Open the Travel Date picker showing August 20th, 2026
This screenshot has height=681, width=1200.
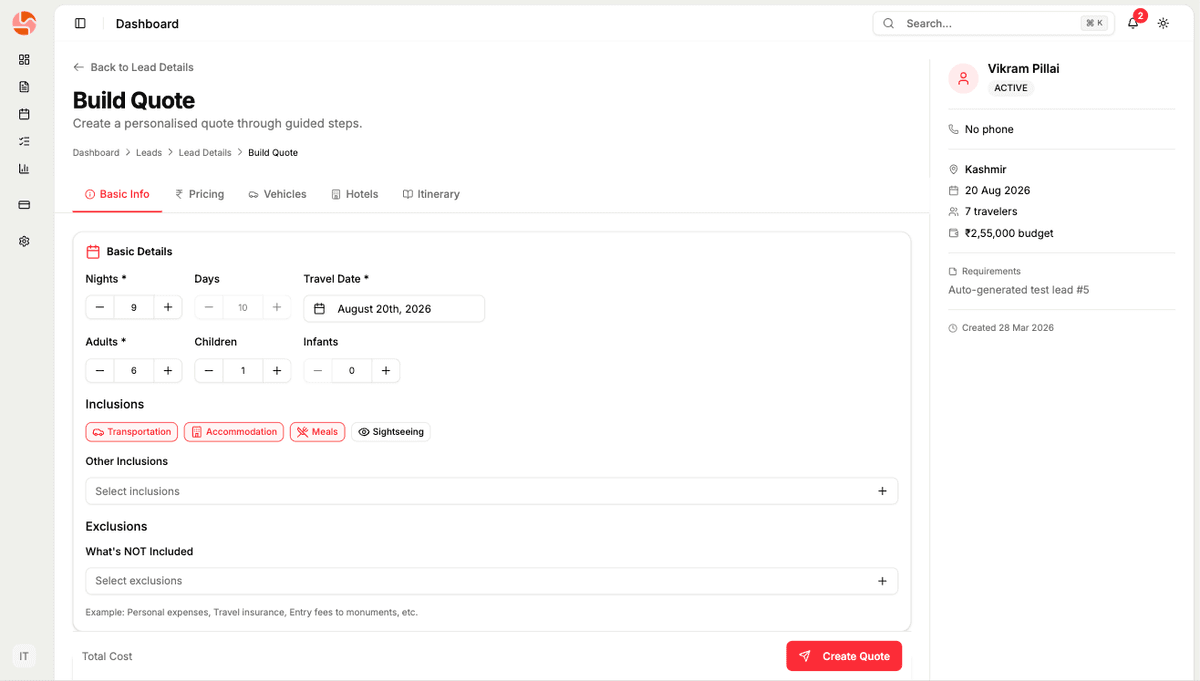tap(394, 308)
